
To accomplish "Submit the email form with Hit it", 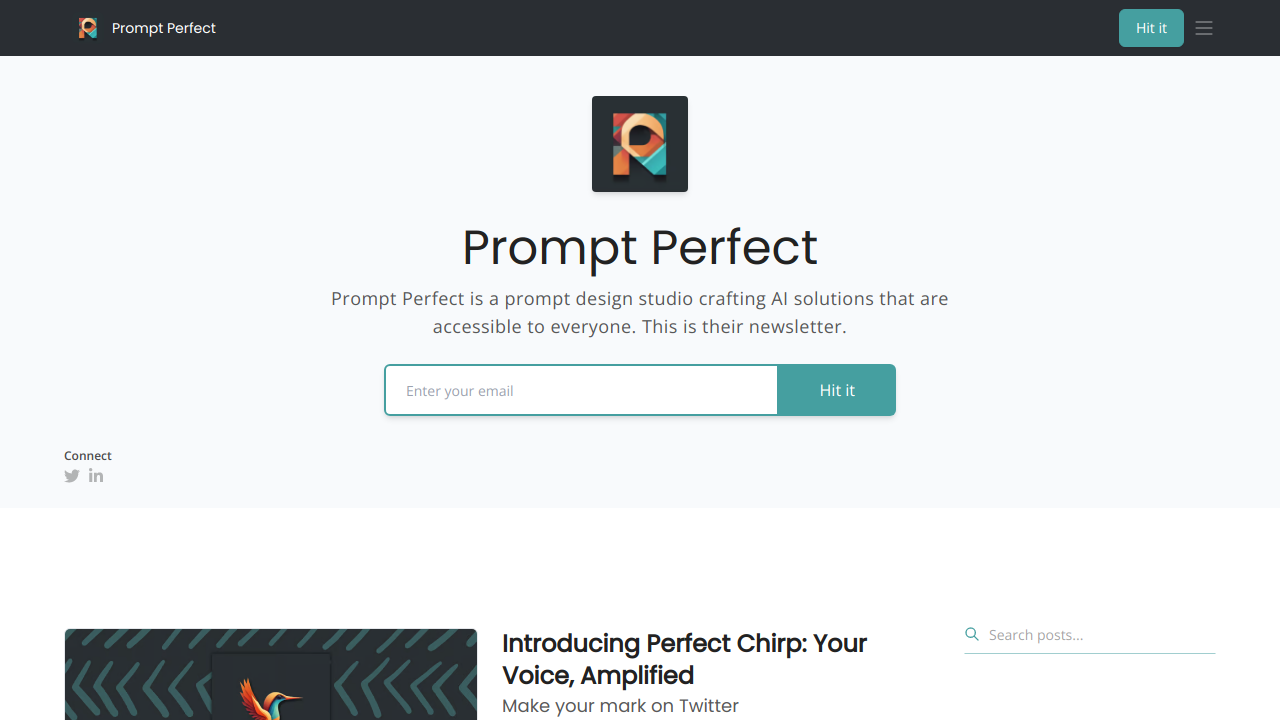I will [x=837, y=390].
